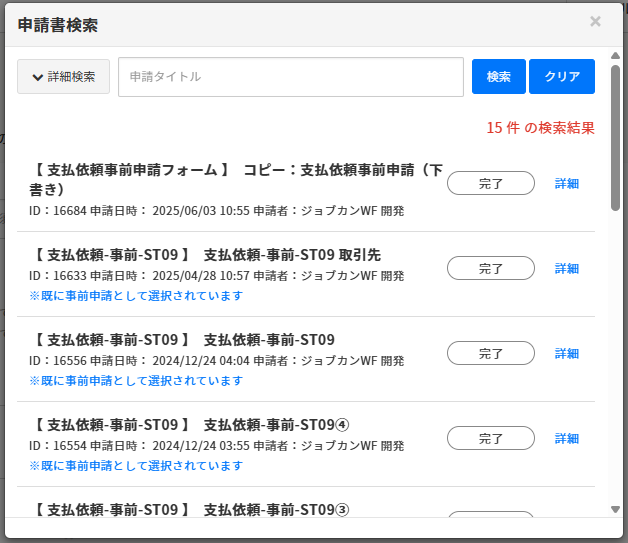Click the 申請タイトル search field
Viewport: 628px width, 543px height.
pos(290,77)
